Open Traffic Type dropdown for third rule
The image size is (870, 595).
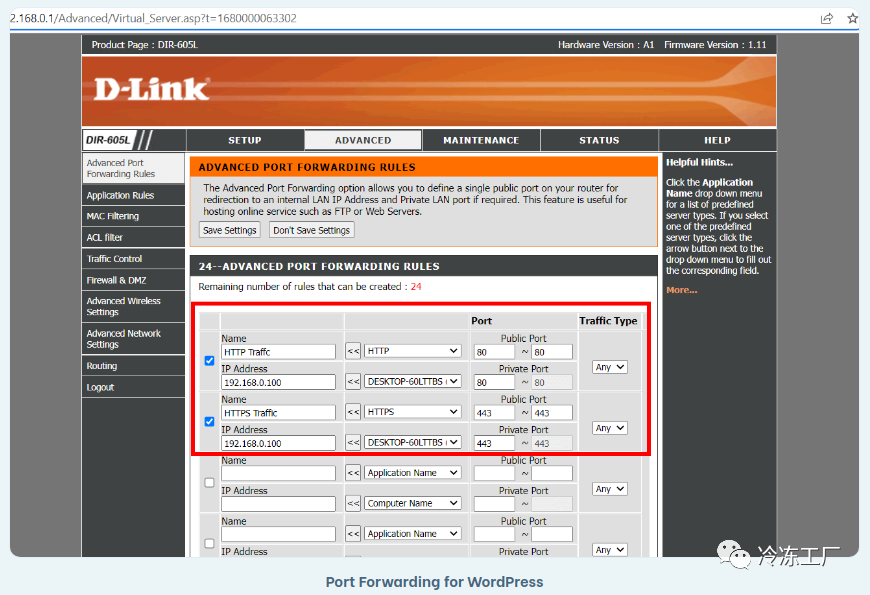pos(610,489)
